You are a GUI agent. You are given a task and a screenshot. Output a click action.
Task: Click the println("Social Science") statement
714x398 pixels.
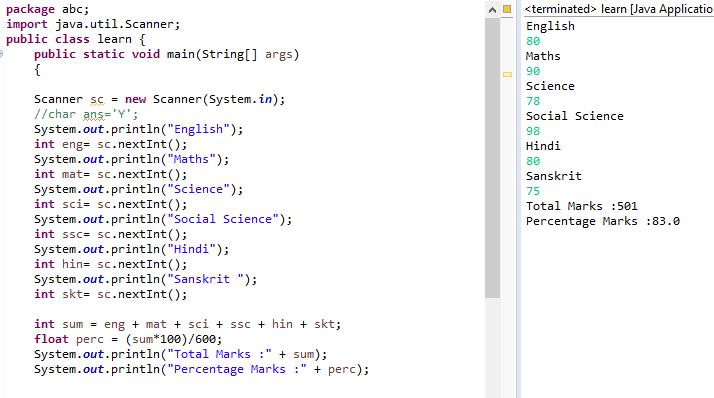click(163, 219)
